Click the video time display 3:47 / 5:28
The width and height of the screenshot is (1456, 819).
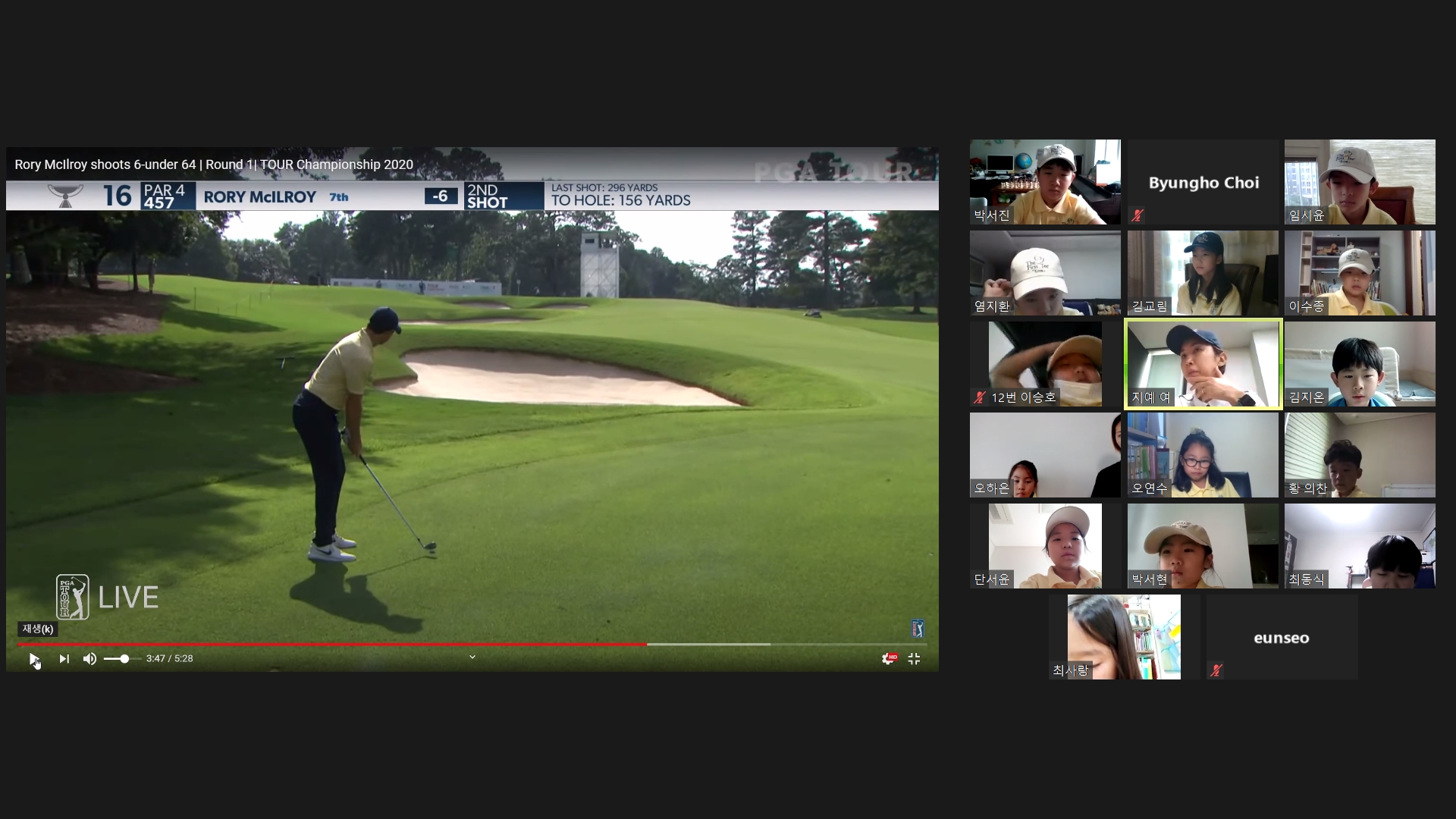click(x=169, y=659)
